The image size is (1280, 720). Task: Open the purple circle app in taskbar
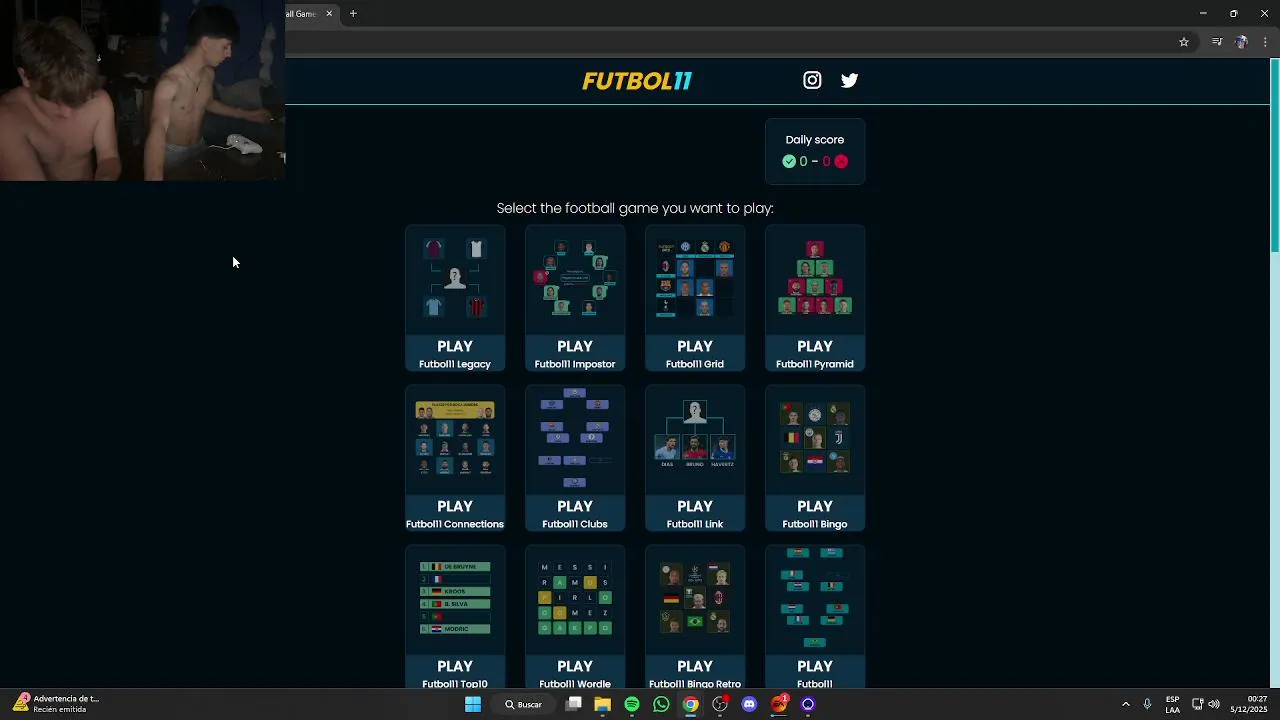tap(808, 704)
